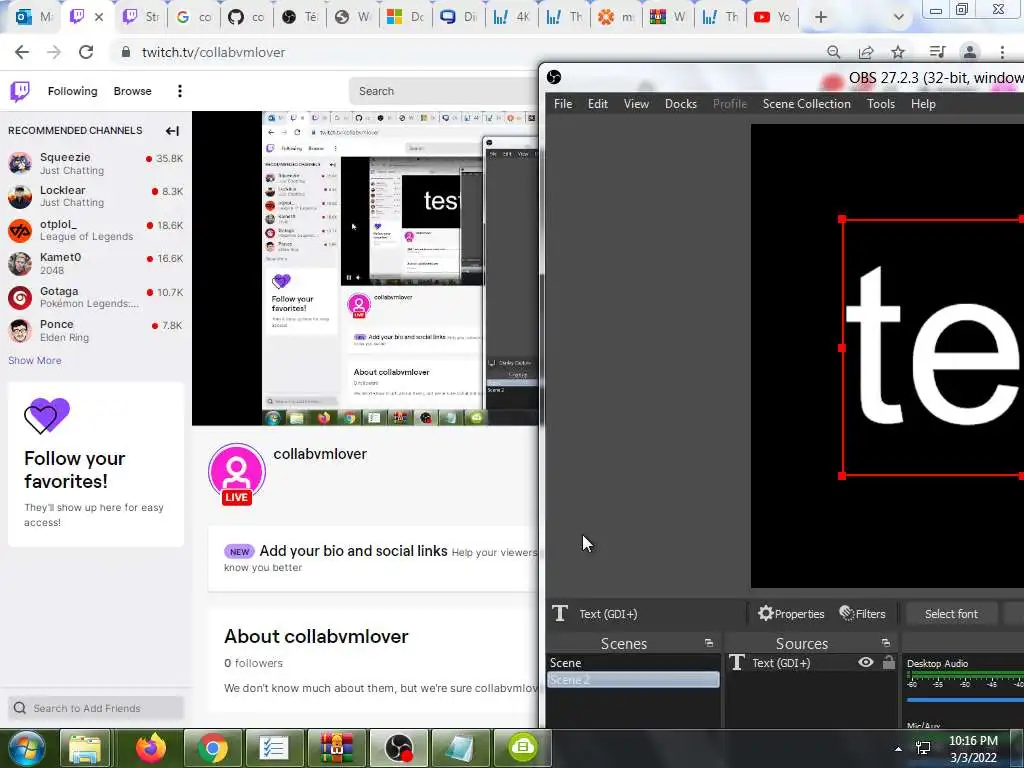Click OBS icon in the taskbar
Screen dimensions: 1024x768
tap(398, 748)
